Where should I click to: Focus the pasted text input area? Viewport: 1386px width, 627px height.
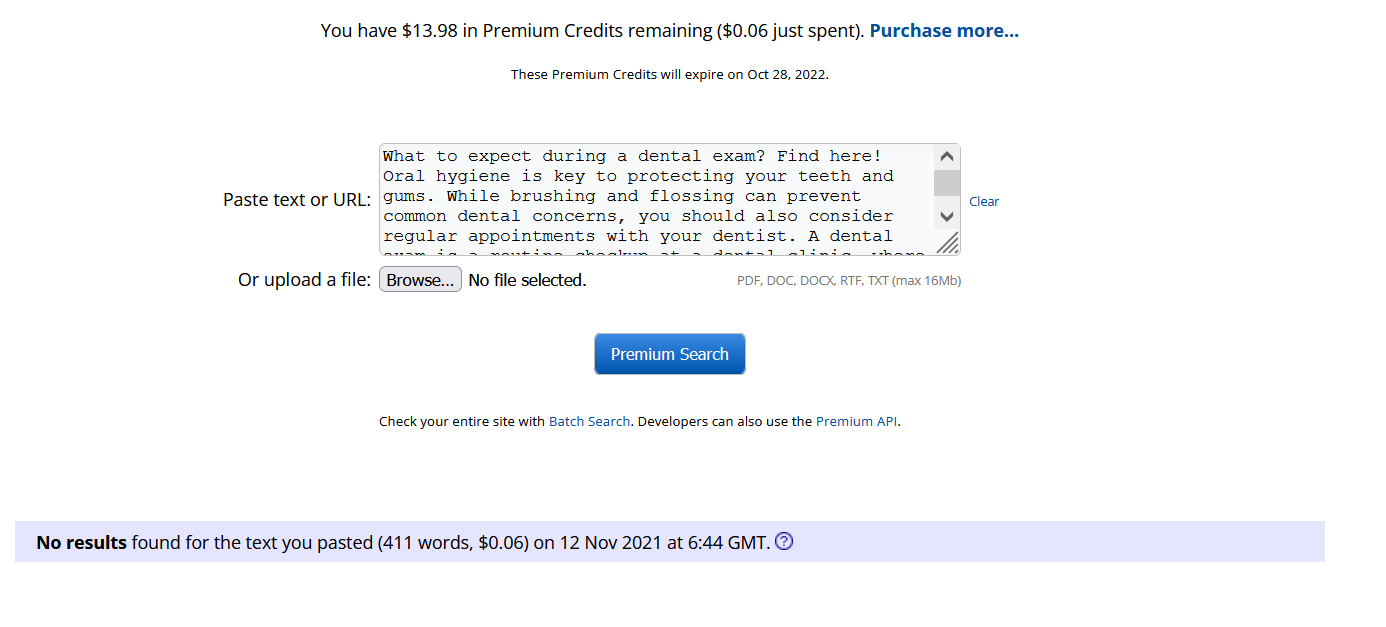click(655, 199)
